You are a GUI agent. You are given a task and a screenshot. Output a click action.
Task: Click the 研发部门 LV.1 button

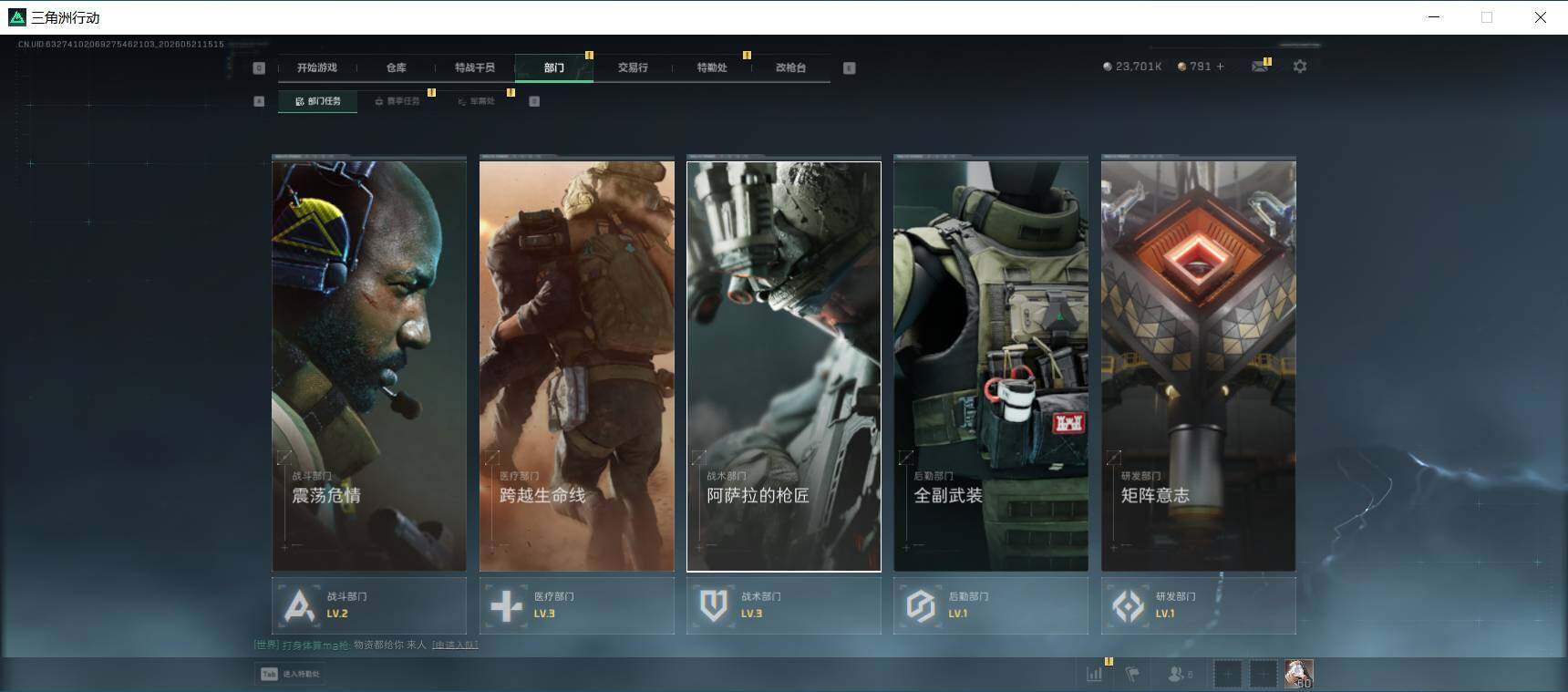point(1199,605)
